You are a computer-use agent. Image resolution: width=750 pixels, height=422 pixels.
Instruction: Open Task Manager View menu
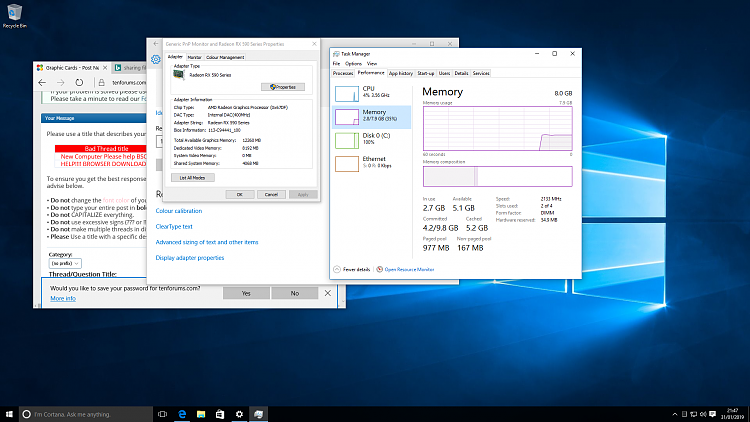372,64
